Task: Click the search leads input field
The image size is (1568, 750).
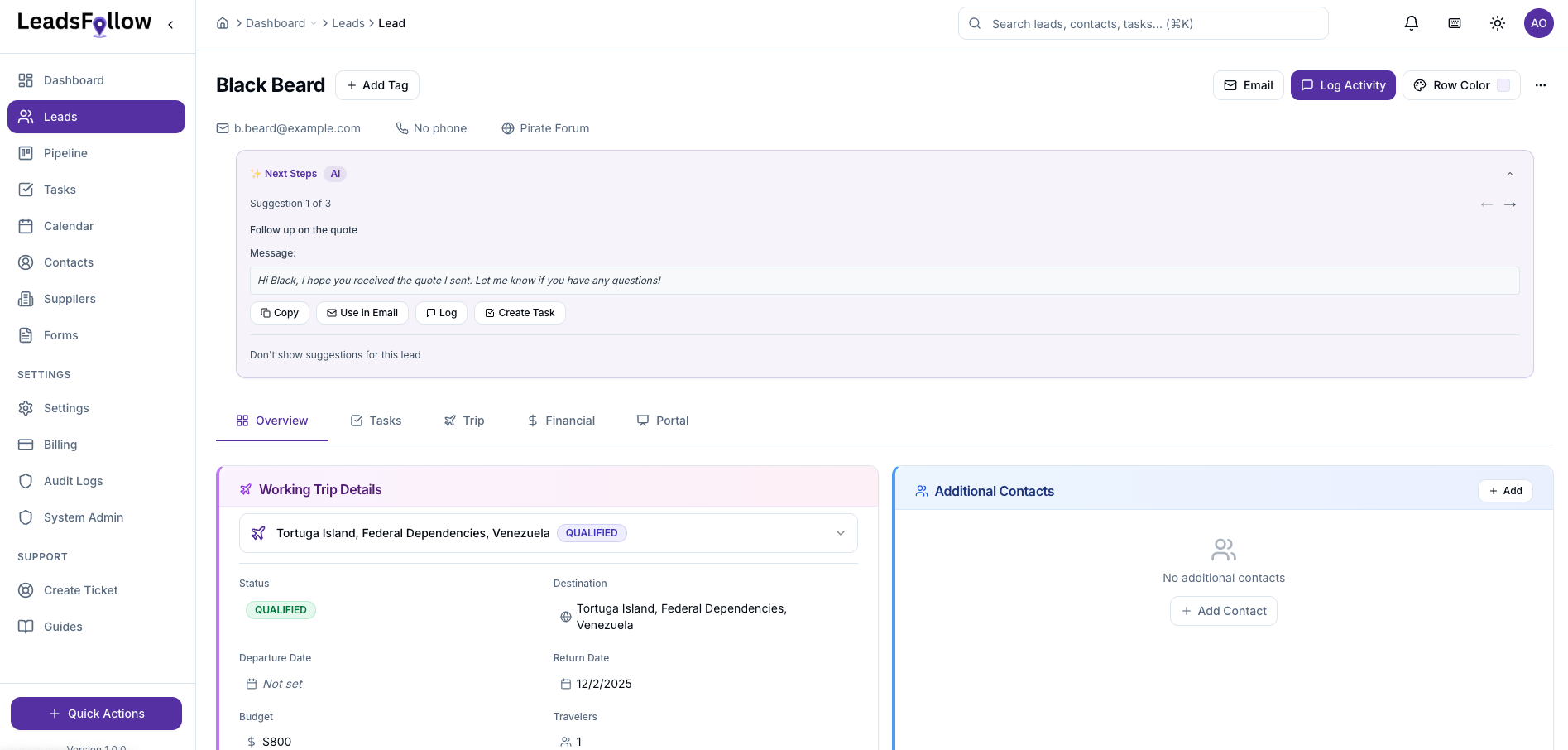Action: (1142, 23)
